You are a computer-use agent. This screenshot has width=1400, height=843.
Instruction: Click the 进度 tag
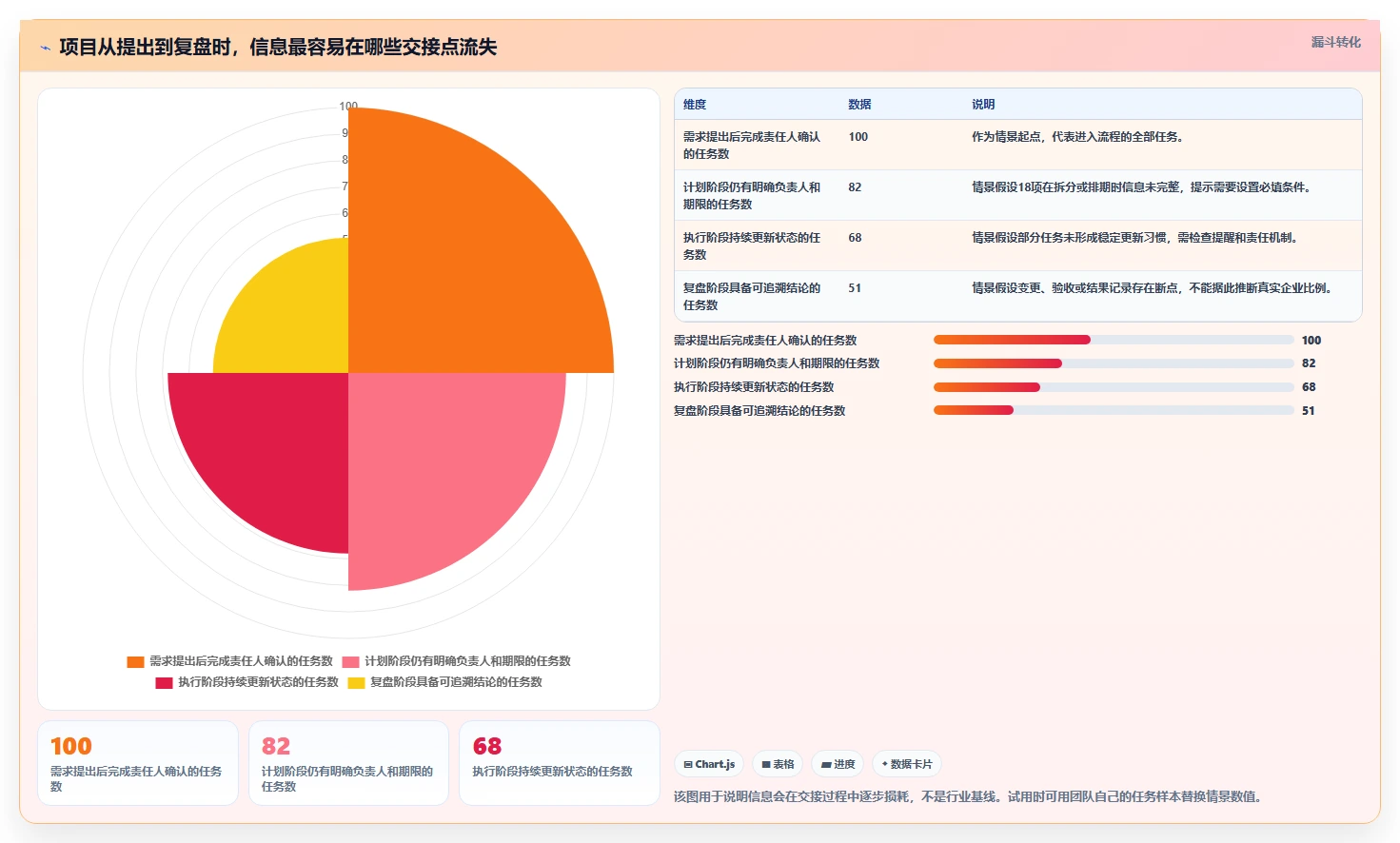[x=838, y=764]
